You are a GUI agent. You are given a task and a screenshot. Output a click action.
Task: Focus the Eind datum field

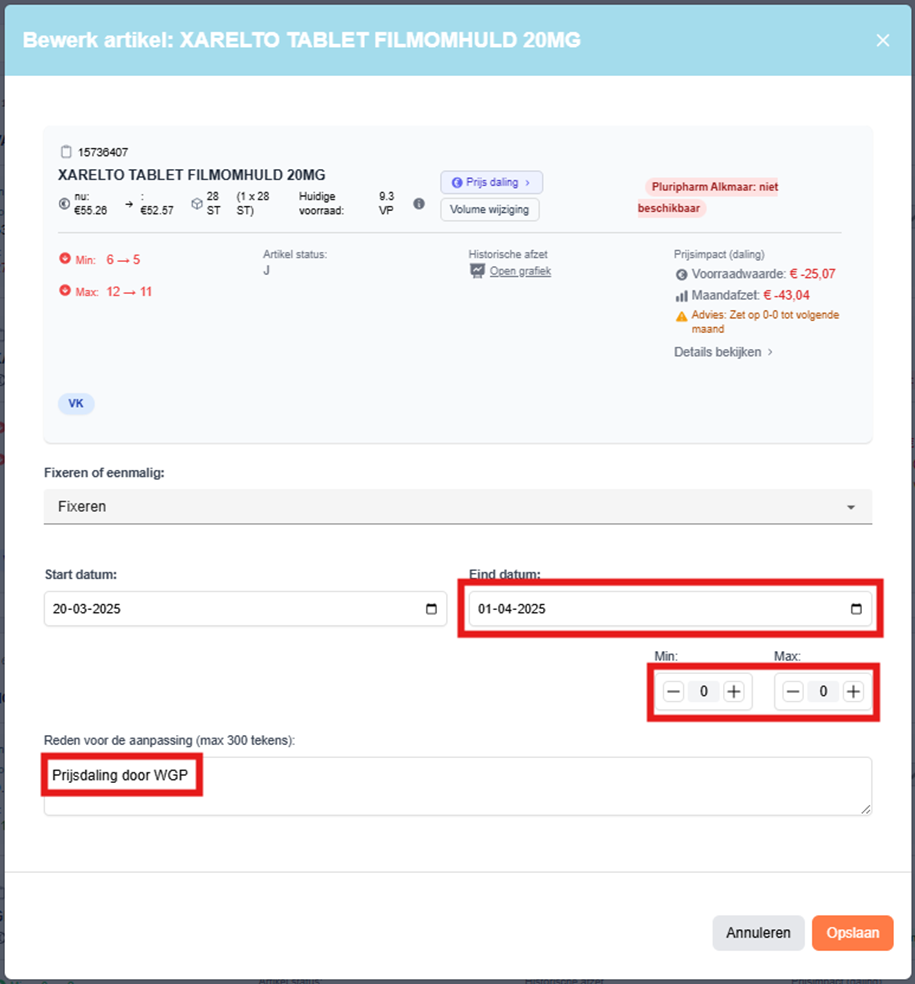coord(670,609)
